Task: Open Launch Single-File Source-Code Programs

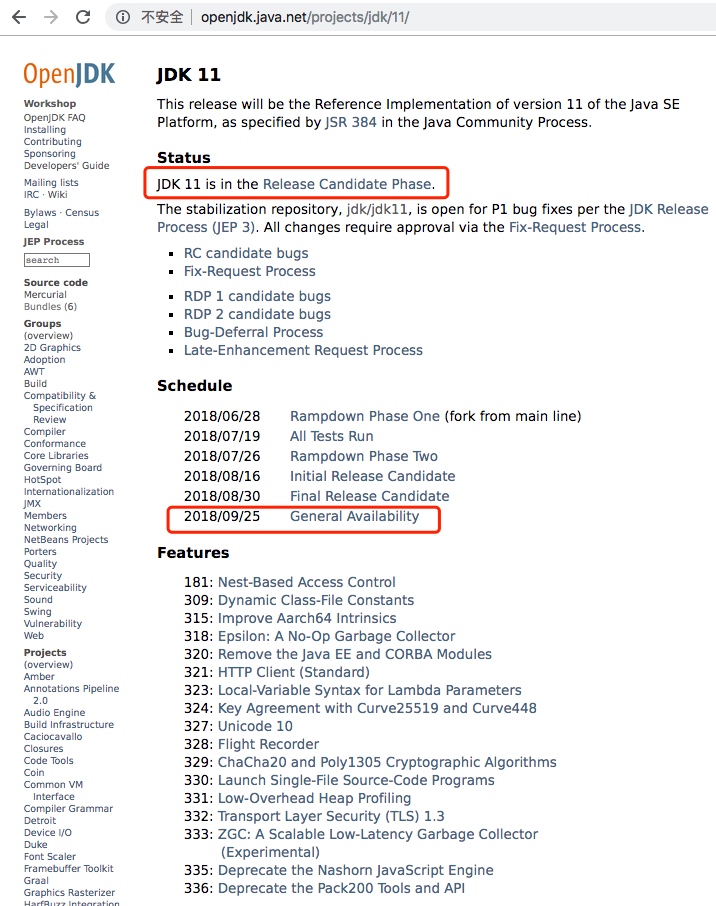Action: click(x=356, y=780)
